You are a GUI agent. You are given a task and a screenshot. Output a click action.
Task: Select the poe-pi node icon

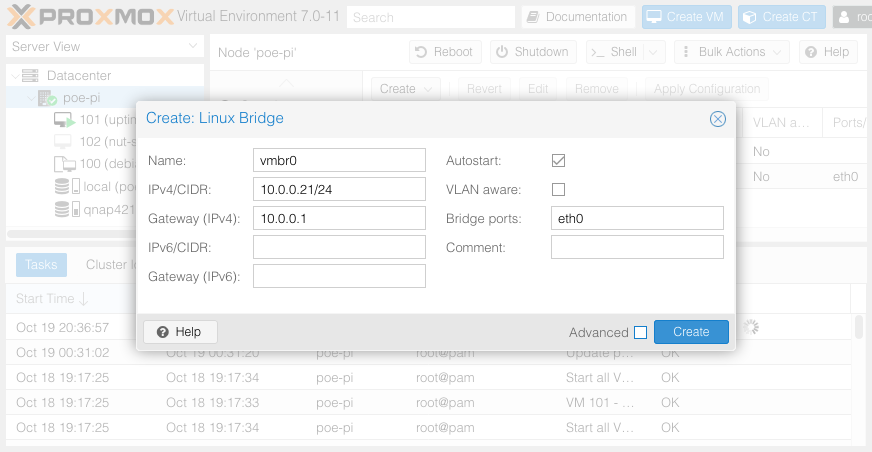(x=47, y=98)
